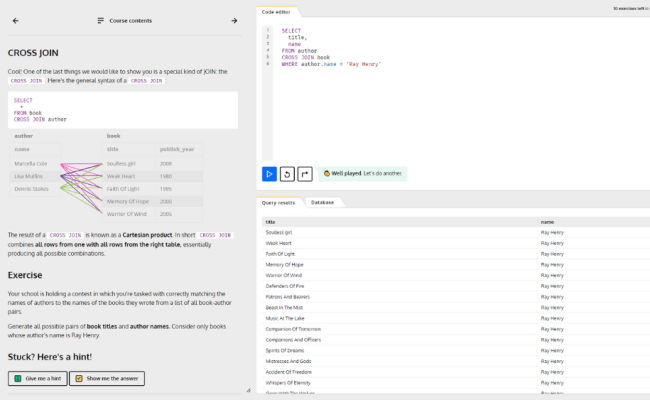The image size is (650, 400).
Task: Click Show me the answer button
Action: (107, 378)
